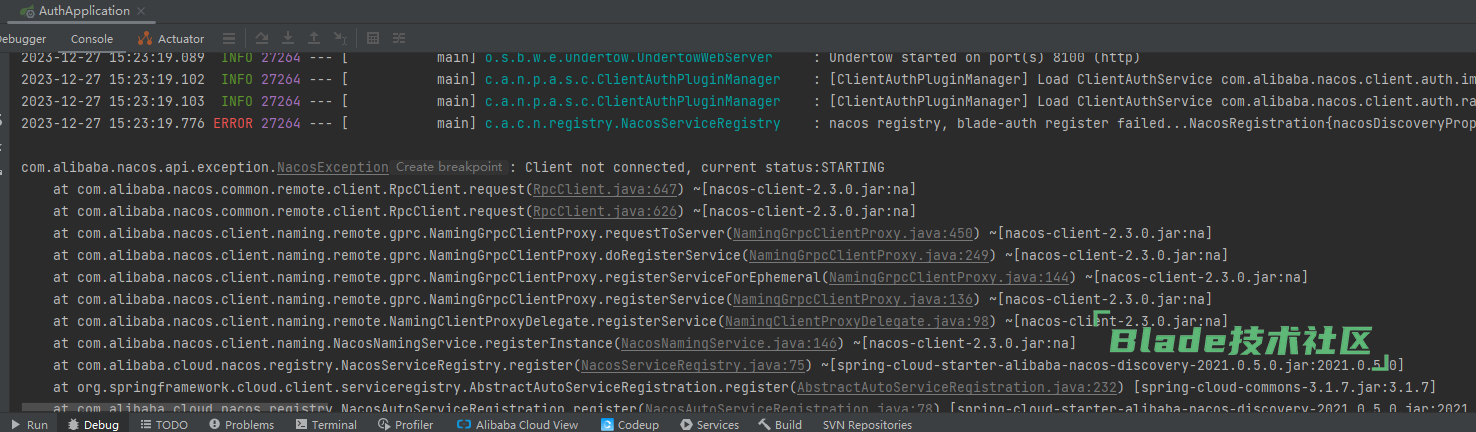Image resolution: width=1476 pixels, height=432 pixels.
Task: Click the Run to Cursor icon
Action: pyautogui.click(x=340, y=39)
